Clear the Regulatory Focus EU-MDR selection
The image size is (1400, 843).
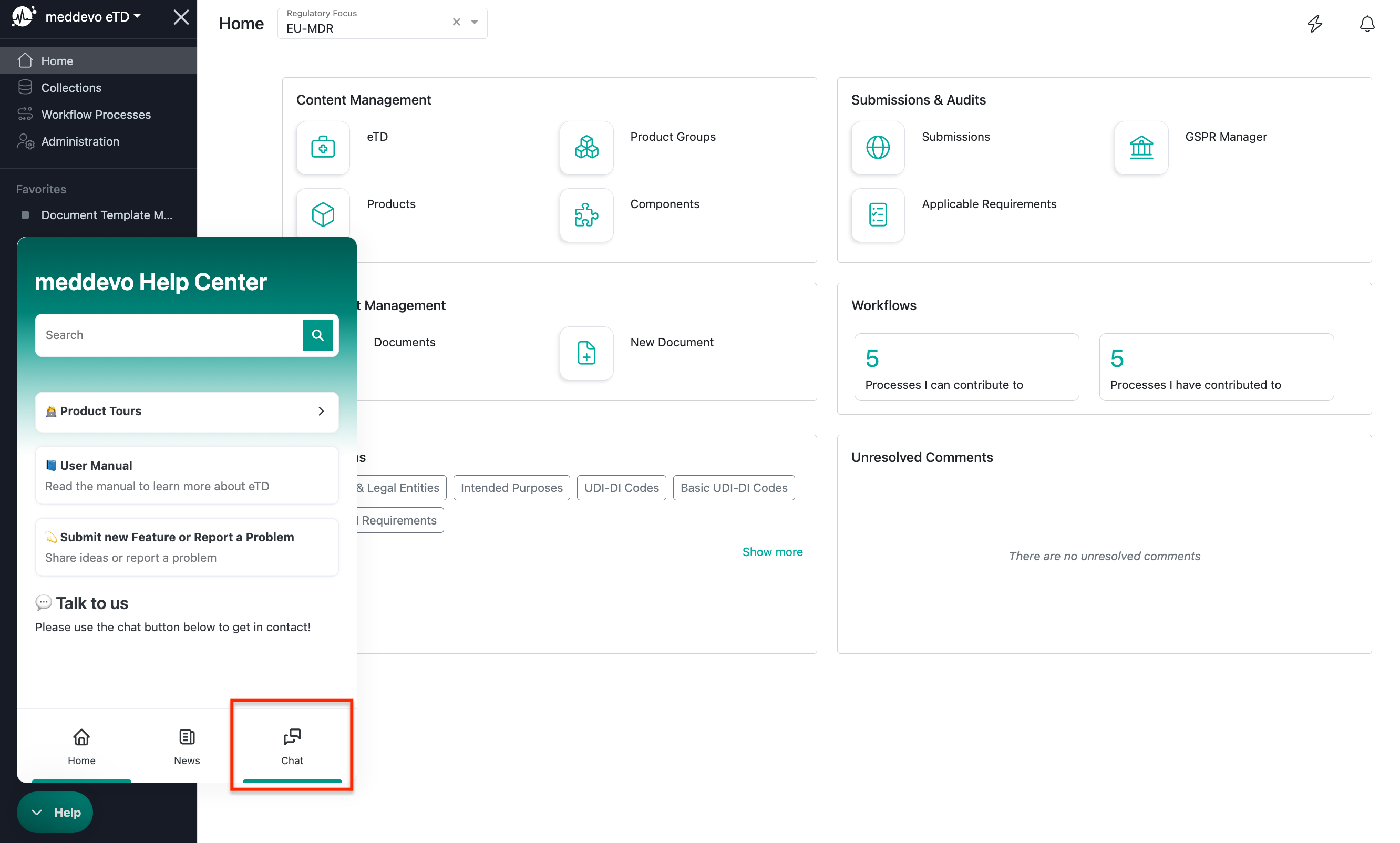click(x=456, y=22)
